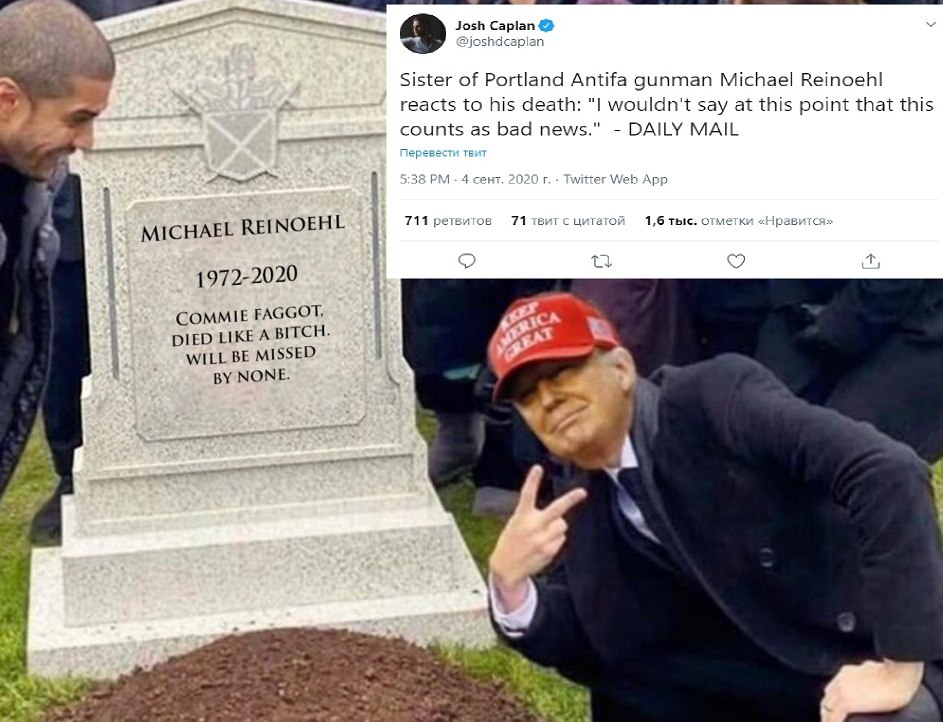Click the 1972-2020 dates on the gravestone
Viewport: 943px width, 722px height.
[x=247, y=277]
